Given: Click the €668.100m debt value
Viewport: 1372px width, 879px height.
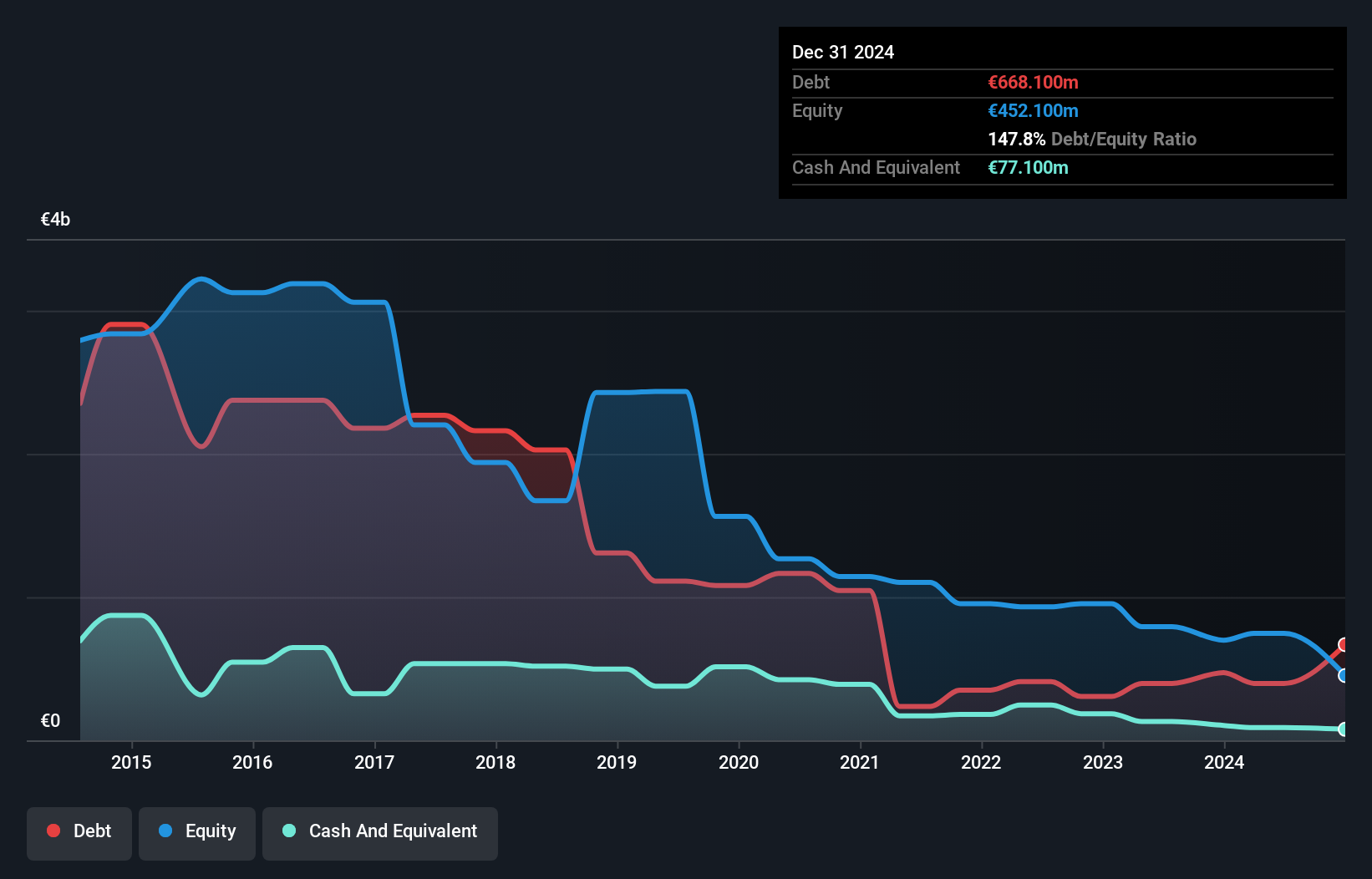Looking at the screenshot, I should coord(1034,83).
